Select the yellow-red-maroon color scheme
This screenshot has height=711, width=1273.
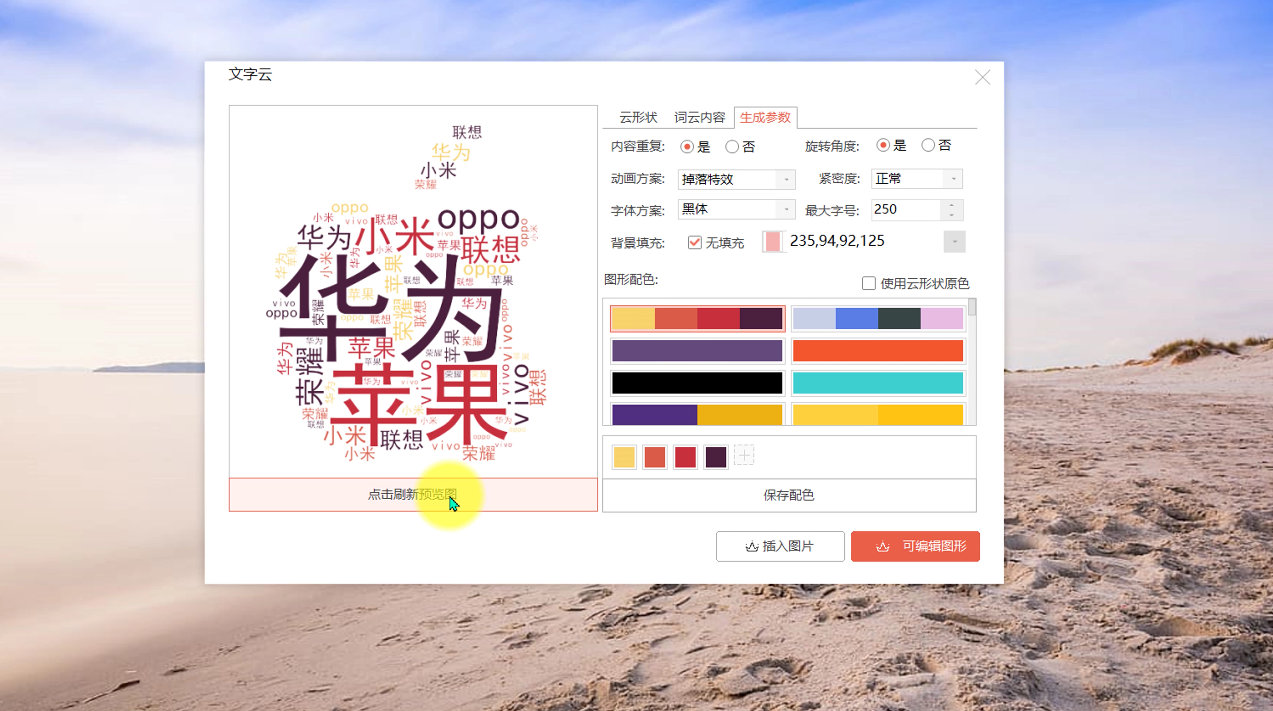tap(697, 319)
